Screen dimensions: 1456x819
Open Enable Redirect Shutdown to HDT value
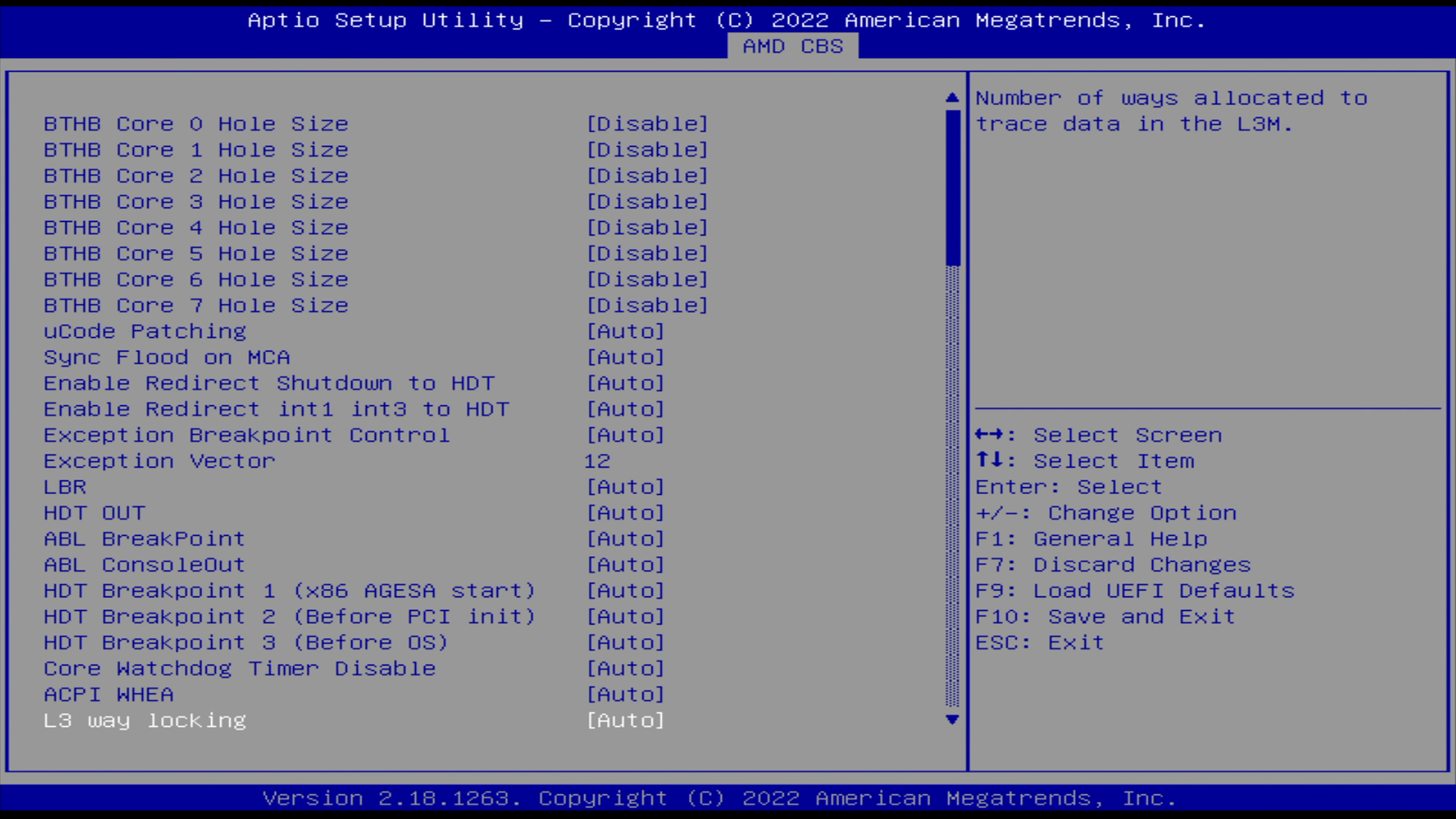coord(625,383)
